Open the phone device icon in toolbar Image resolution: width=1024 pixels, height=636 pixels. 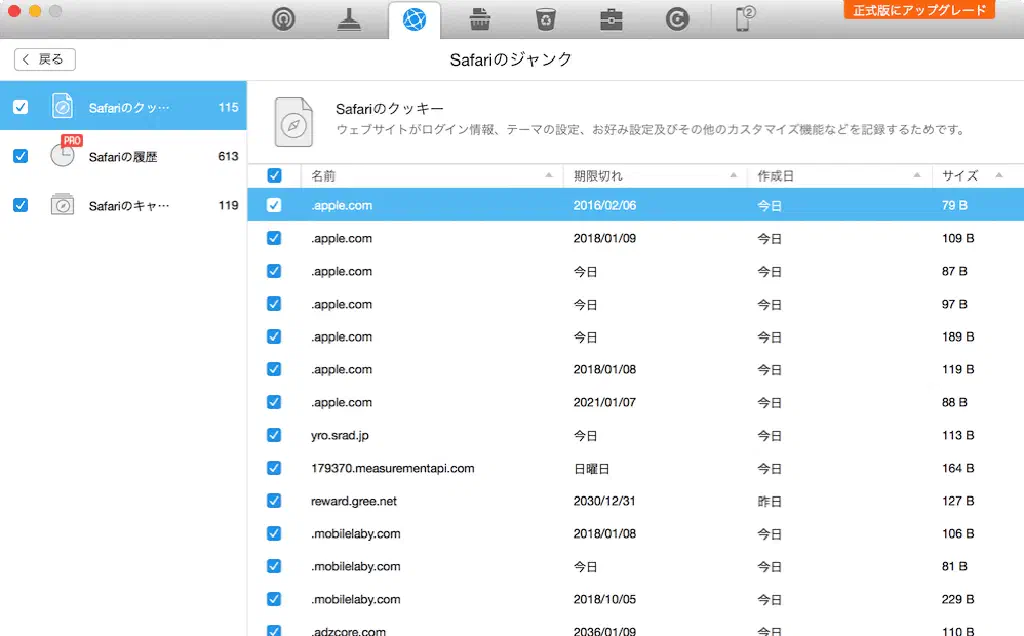tap(745, 19)
